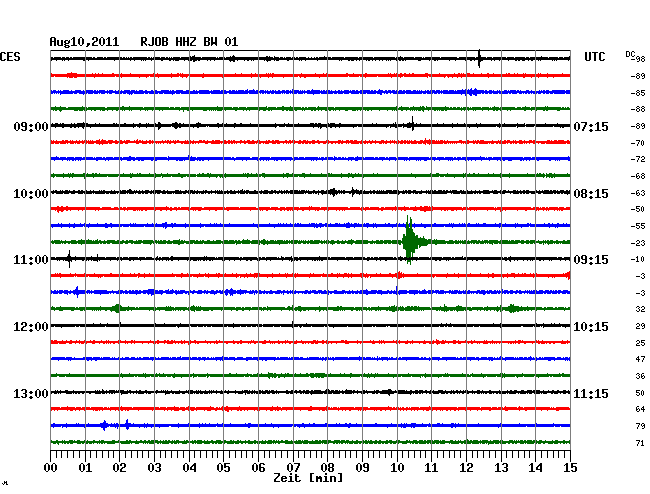Click the 15 minute axis tick label
650x494 pixels.
coord(570,467)
